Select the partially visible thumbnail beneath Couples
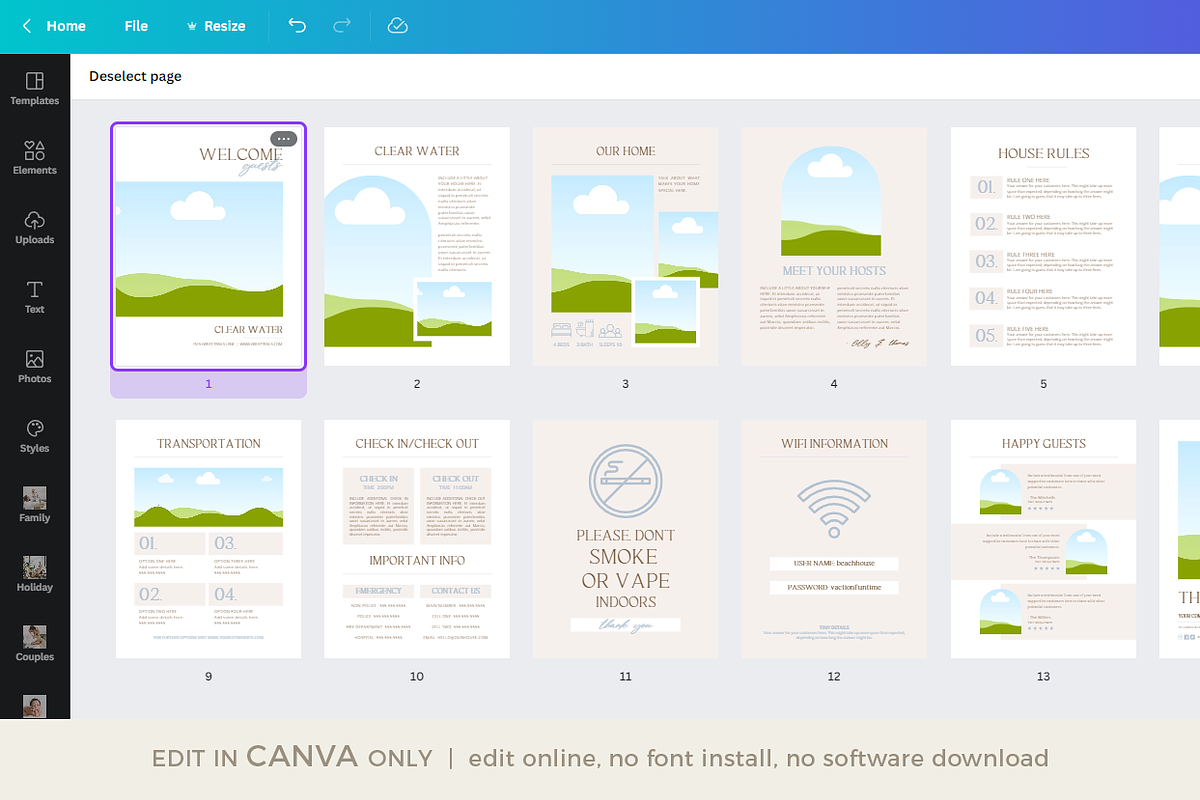This screenshot has width=1200, height=800. click(35, 707)
